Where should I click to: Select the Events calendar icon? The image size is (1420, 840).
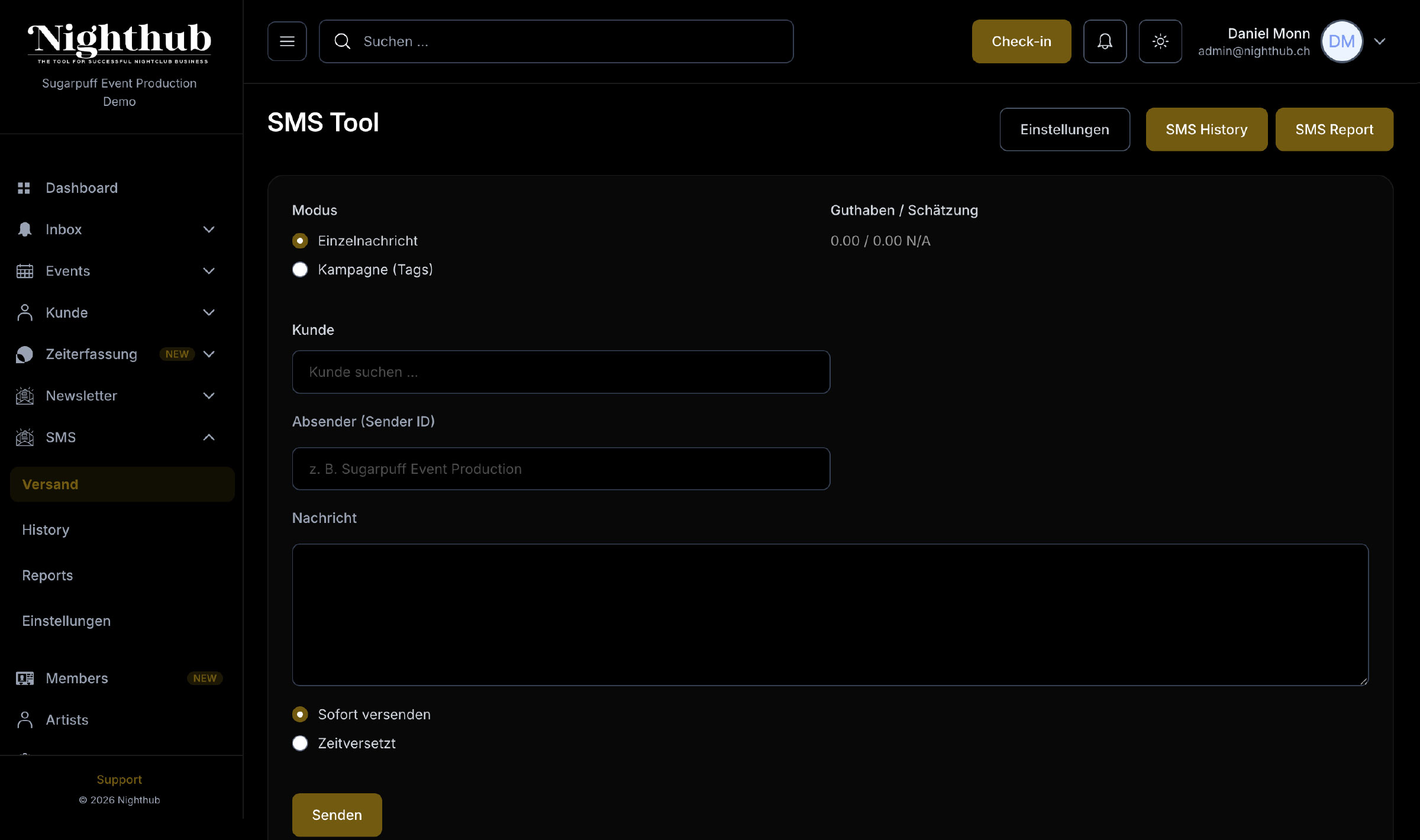tap(24, 270)
